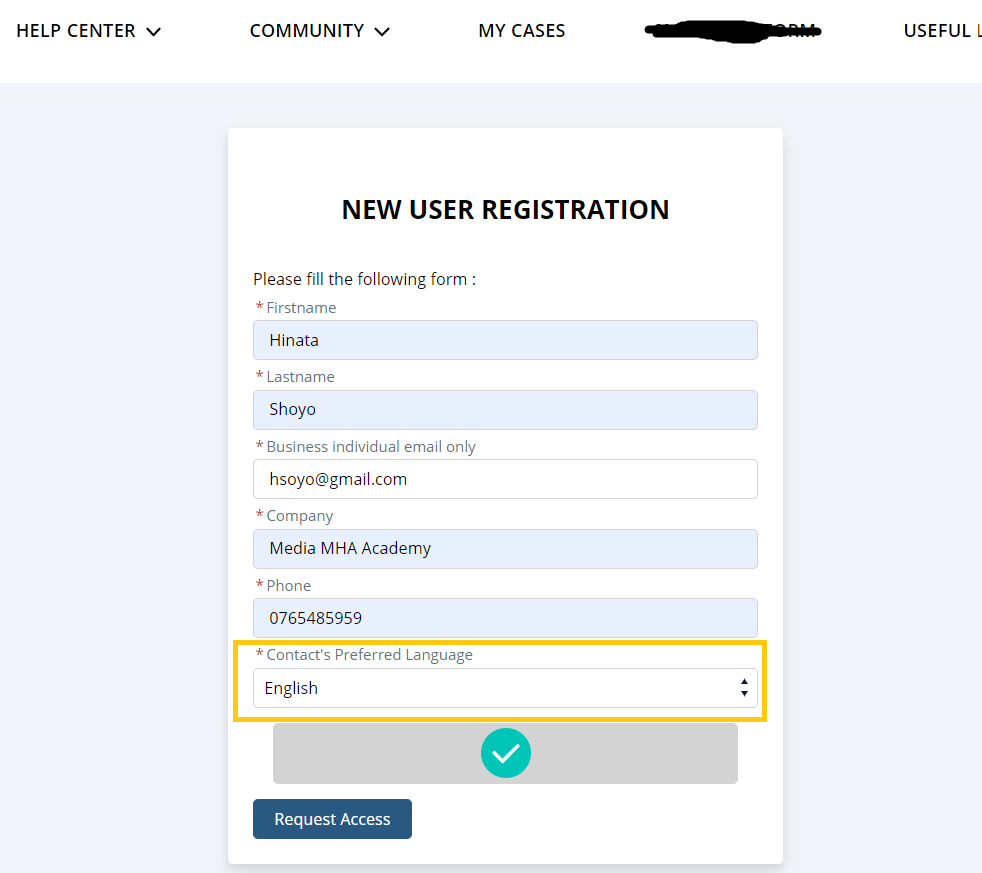
Task: Click the blacked-out navigation menu item
Action: pos(733,31)
